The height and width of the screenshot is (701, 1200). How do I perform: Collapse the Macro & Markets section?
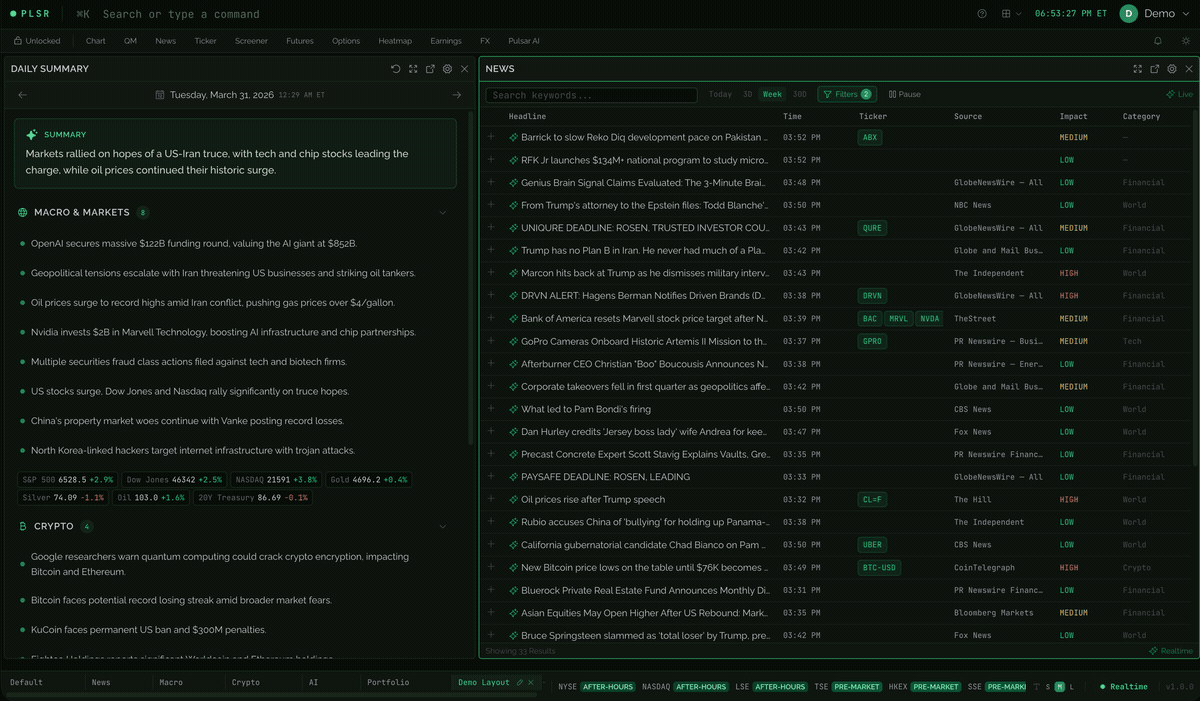click(x=443, y=213)
